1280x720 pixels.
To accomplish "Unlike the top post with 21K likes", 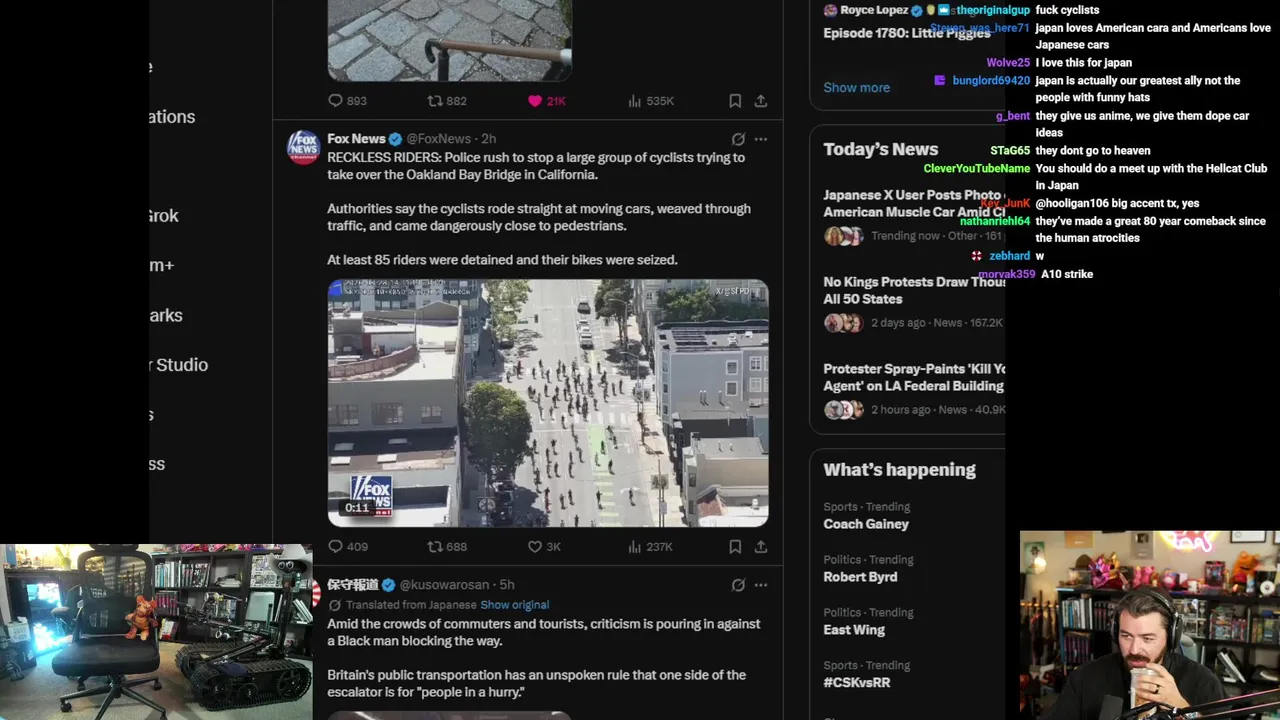I will coord(547,101).
